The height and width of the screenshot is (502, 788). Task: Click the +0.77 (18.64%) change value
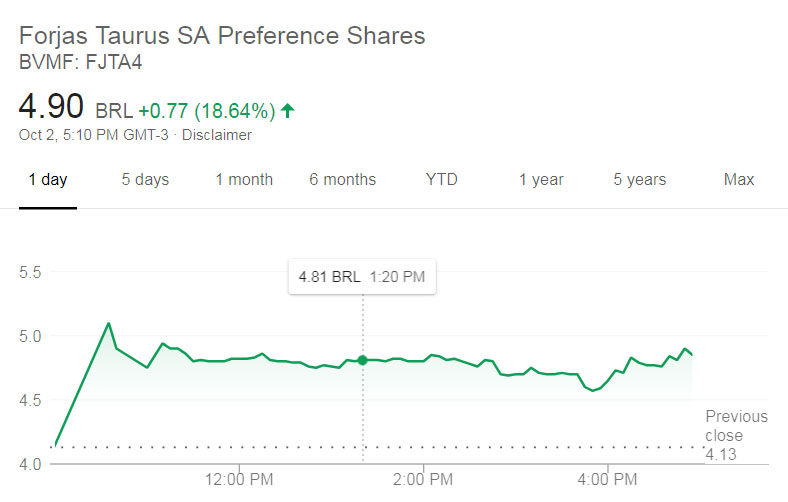207,110
